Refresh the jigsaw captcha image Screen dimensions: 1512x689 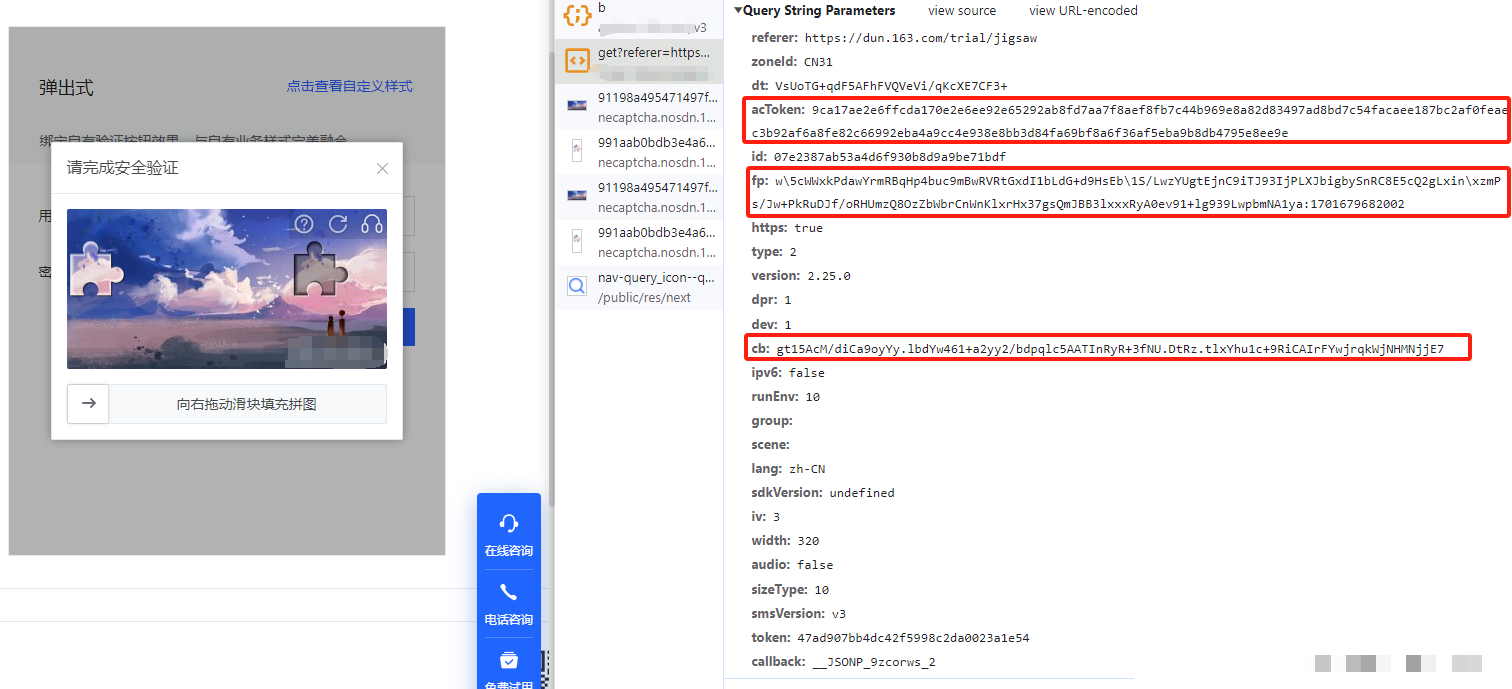(338, 224)
